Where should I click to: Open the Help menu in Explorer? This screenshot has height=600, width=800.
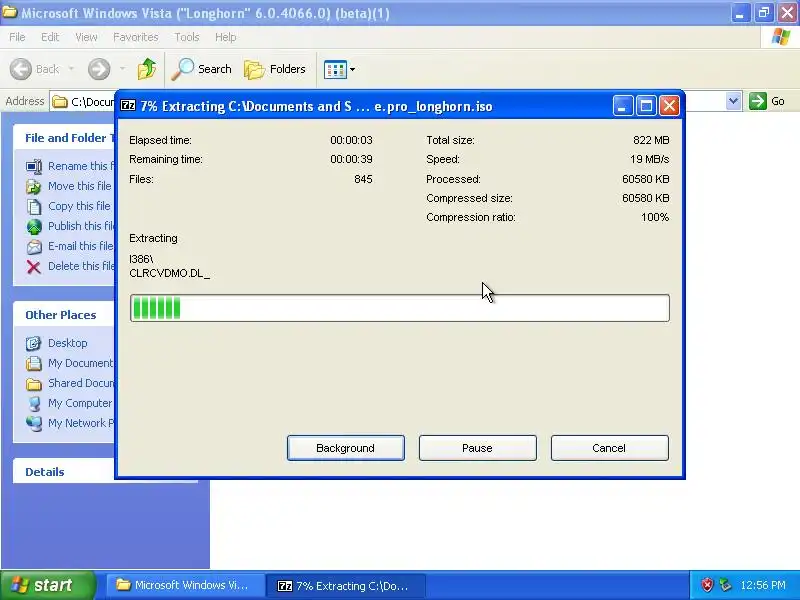(x=226, y=37)
